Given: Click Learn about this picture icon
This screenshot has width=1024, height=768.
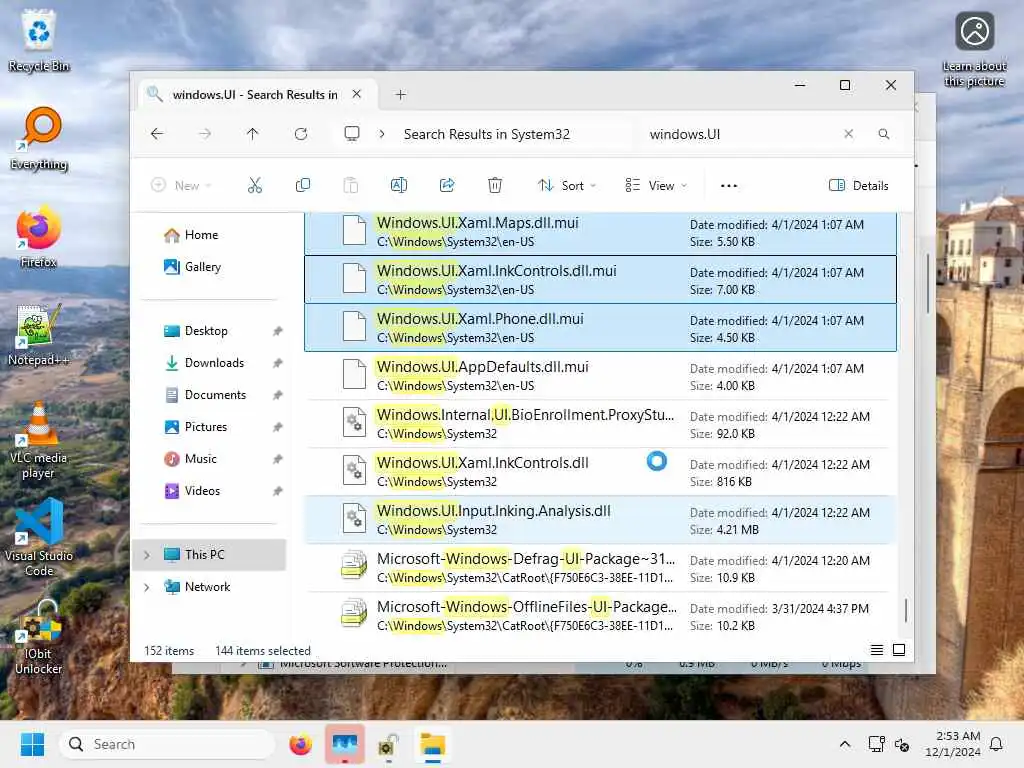Looking at the screenshot, I should point(974,50).
